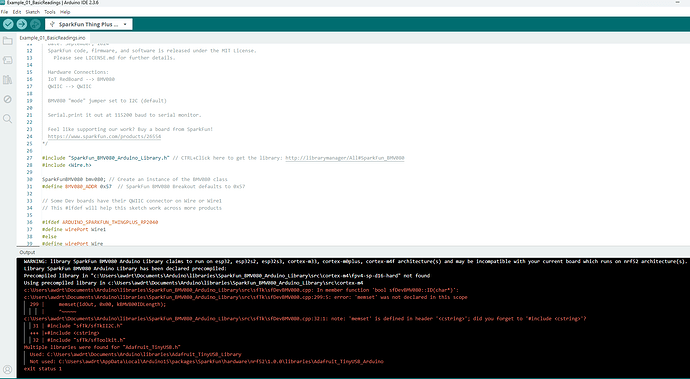Click the 'Precompiled library ... not found' line
The image size is (690, 379).
(x=227, y=276)
